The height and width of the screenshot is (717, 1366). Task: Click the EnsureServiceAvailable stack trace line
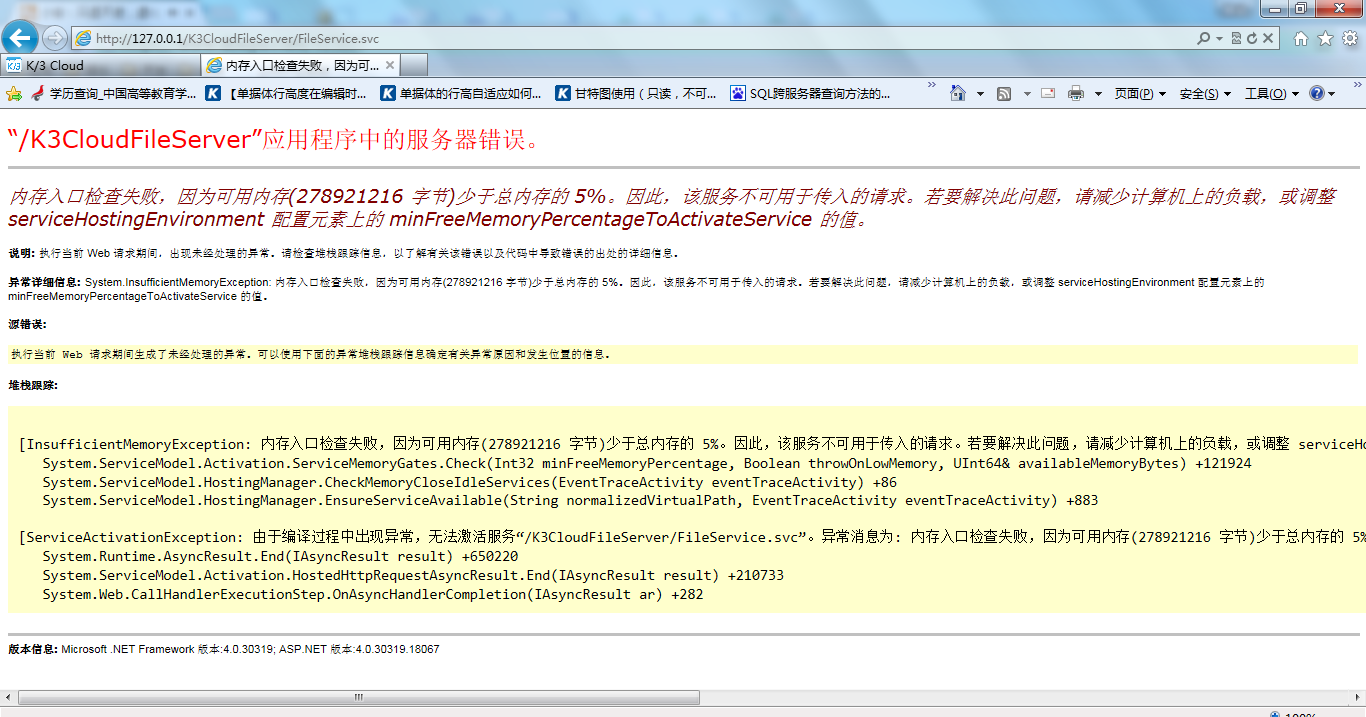(x=570, y=500)
